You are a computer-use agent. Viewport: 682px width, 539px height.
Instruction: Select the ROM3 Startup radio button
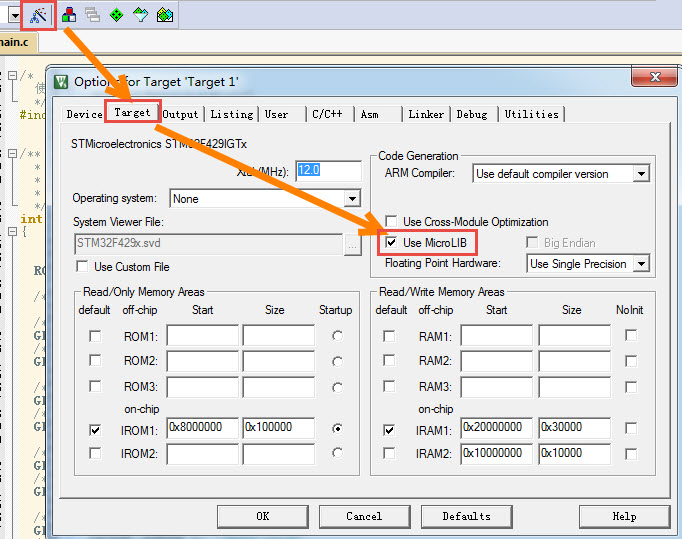(337, 387)
